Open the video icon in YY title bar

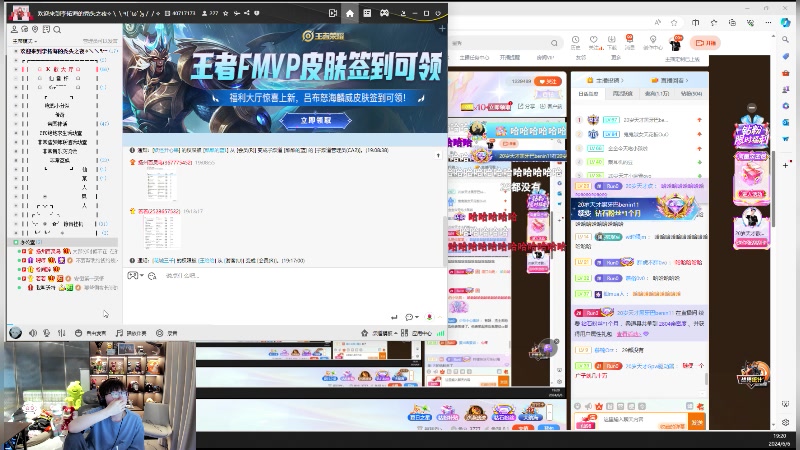click(333, 13)
